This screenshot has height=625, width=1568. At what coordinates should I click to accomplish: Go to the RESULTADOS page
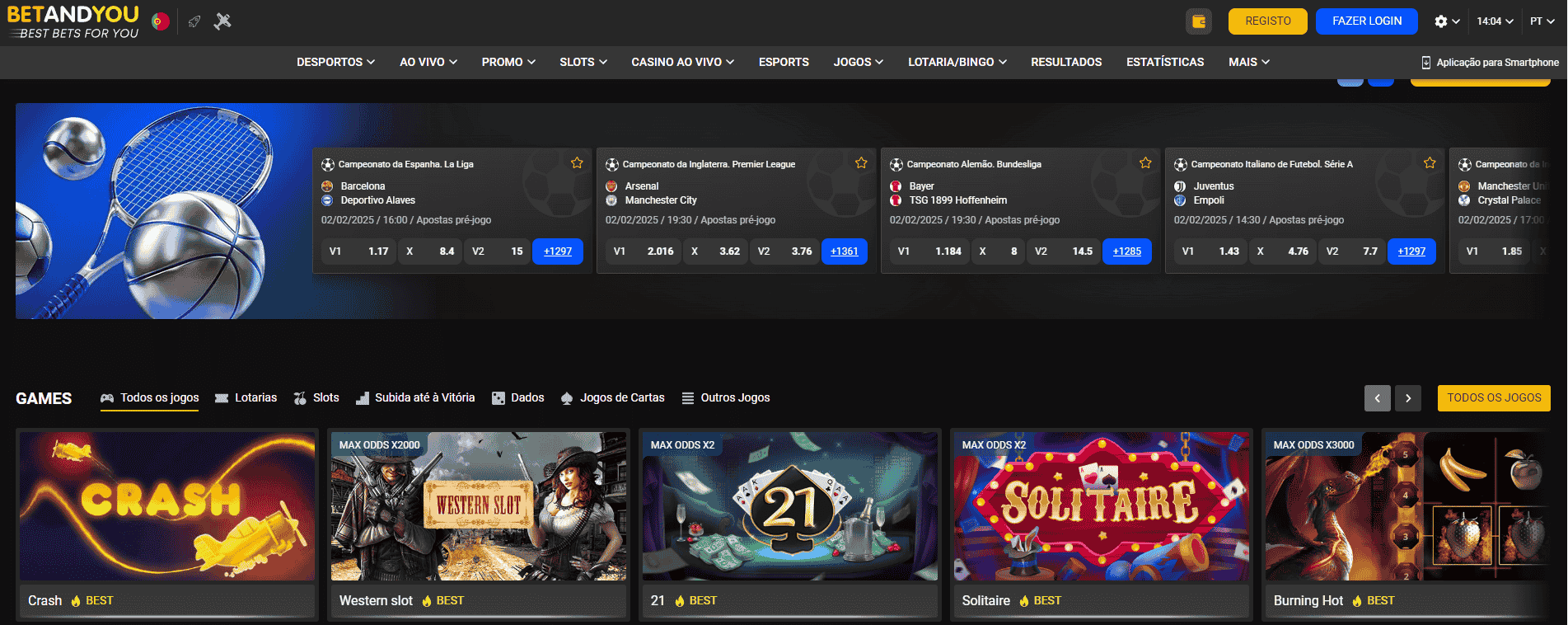[x=1065, y=63]
